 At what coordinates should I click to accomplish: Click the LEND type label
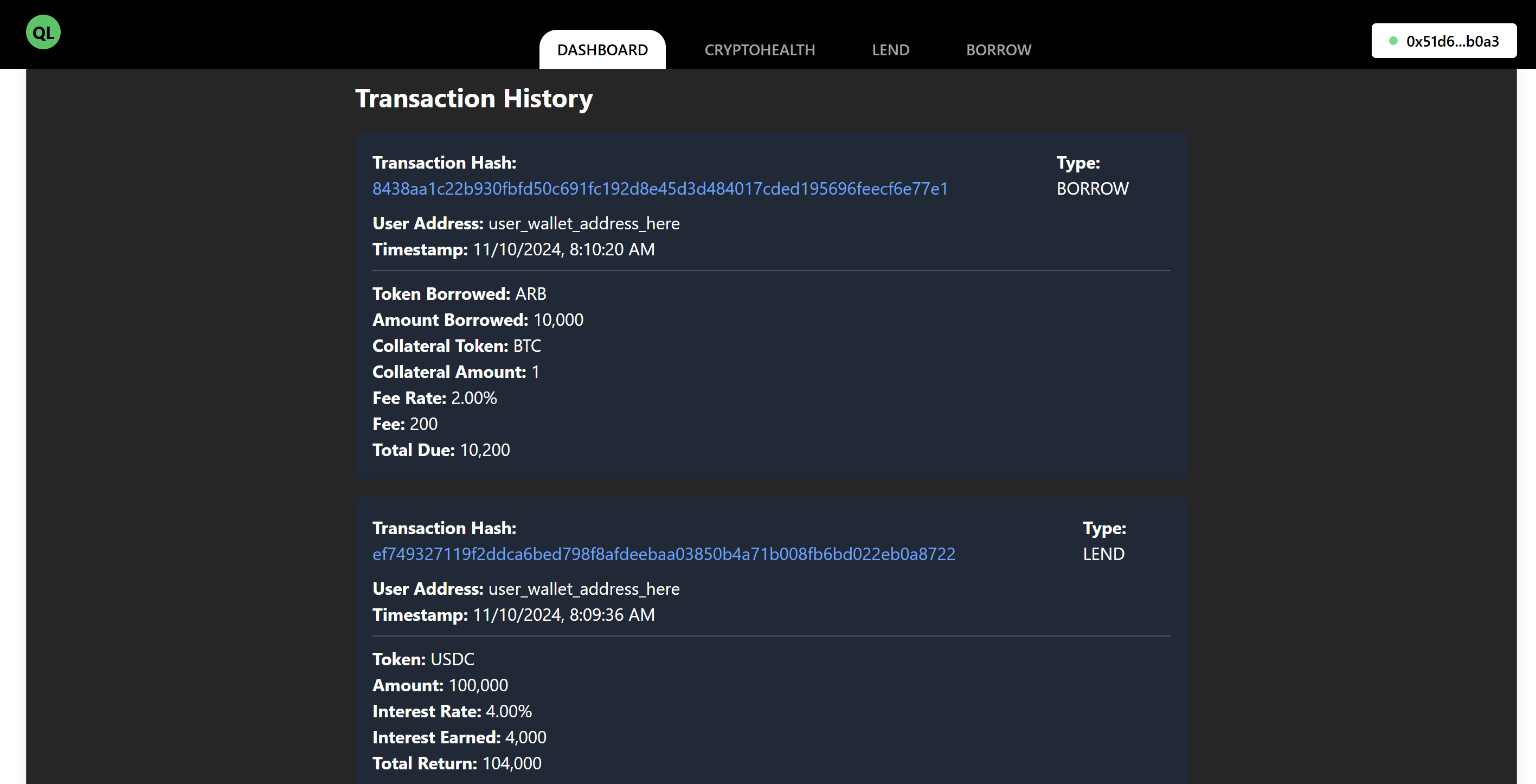point(1103,555)
